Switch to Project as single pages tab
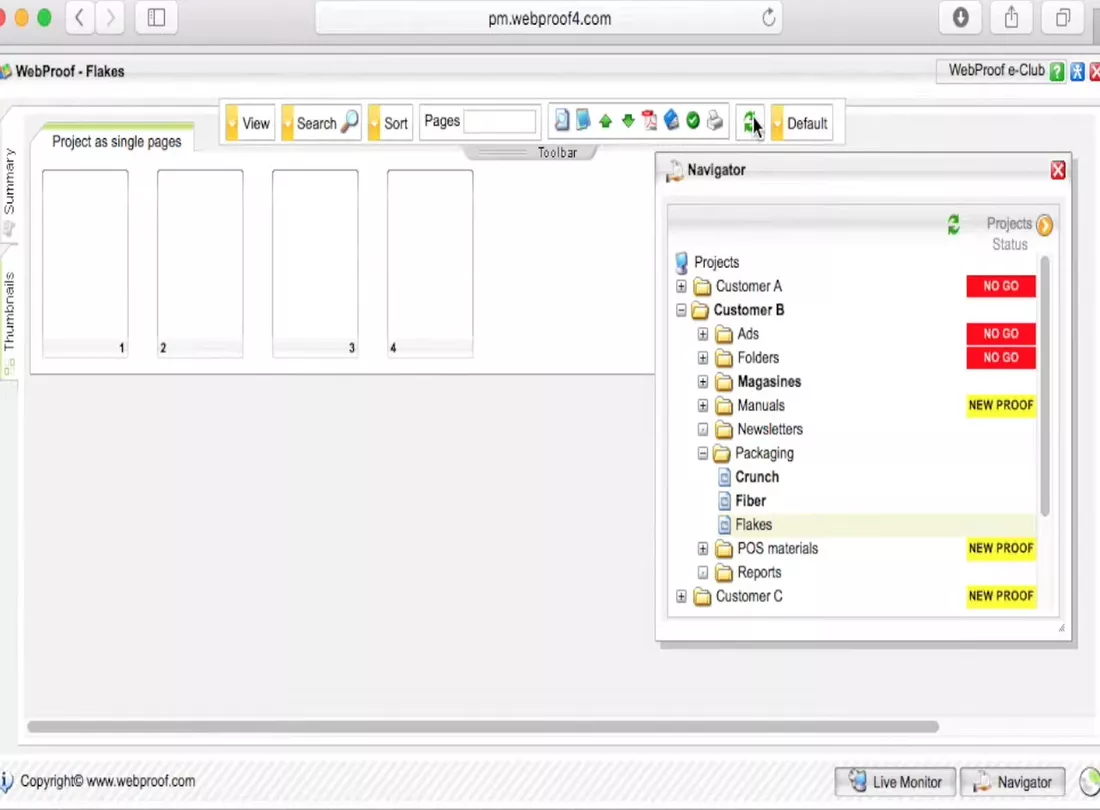This screenshot has width=1100, height=810. coord(116,141)
